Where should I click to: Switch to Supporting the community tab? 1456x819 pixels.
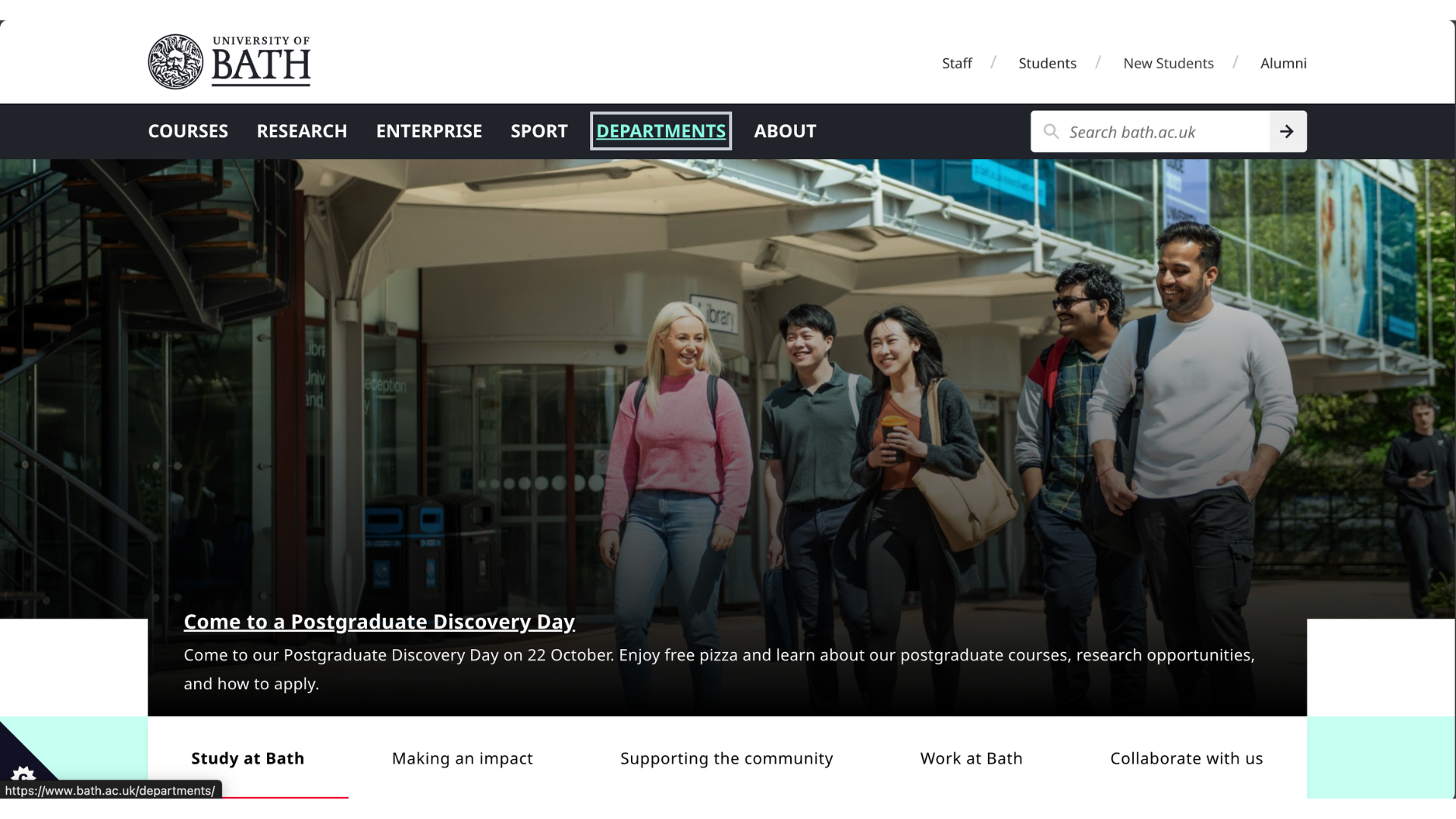tap(726, 758)
